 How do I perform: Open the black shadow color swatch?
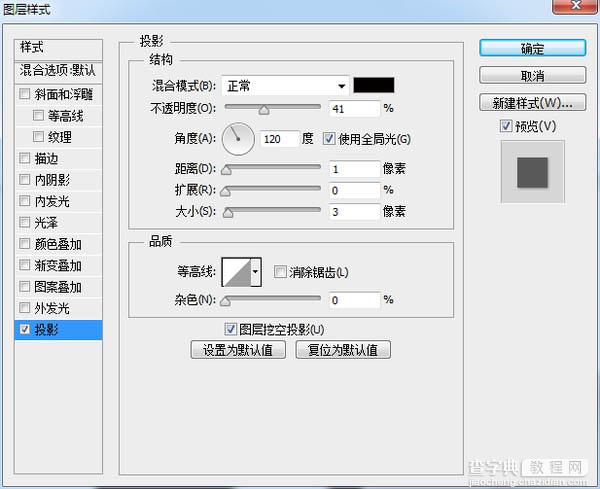(373, 85)
